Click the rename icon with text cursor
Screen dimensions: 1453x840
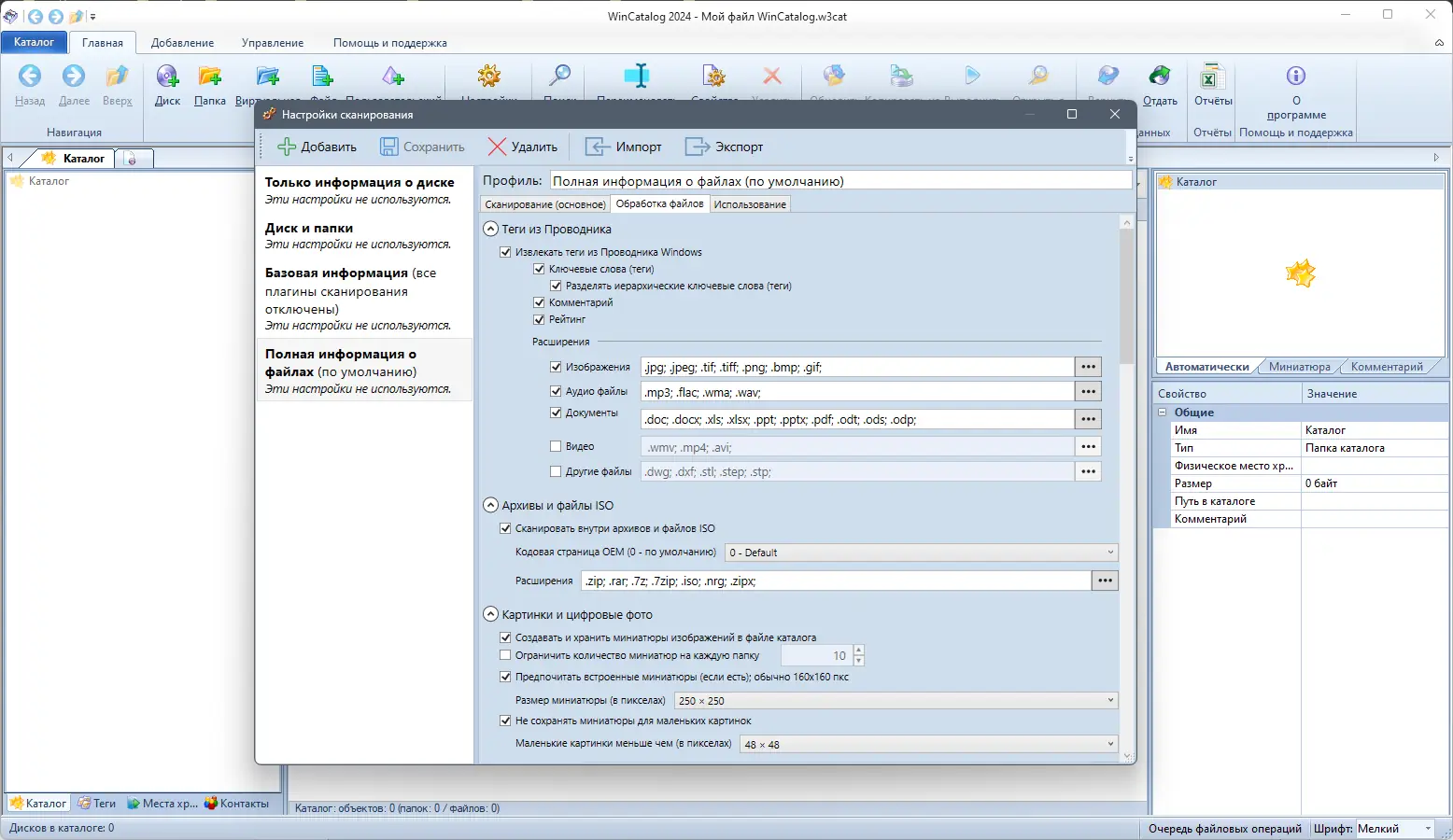tap(637, 77)
